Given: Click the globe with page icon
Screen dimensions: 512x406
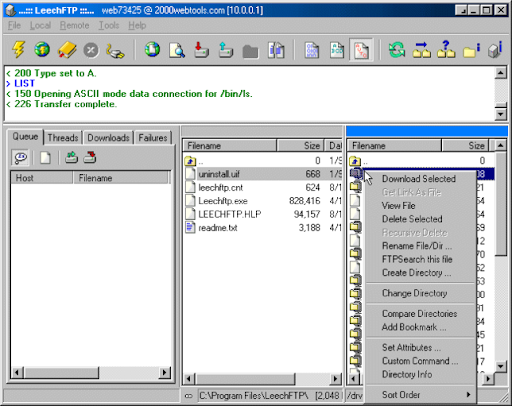Looking at the screenshot, I should pyautogui.click(x=152, y=50).
